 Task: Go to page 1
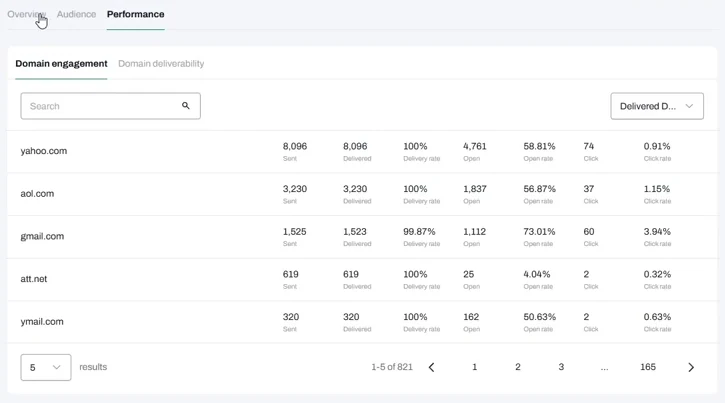(x=474, y=367)
